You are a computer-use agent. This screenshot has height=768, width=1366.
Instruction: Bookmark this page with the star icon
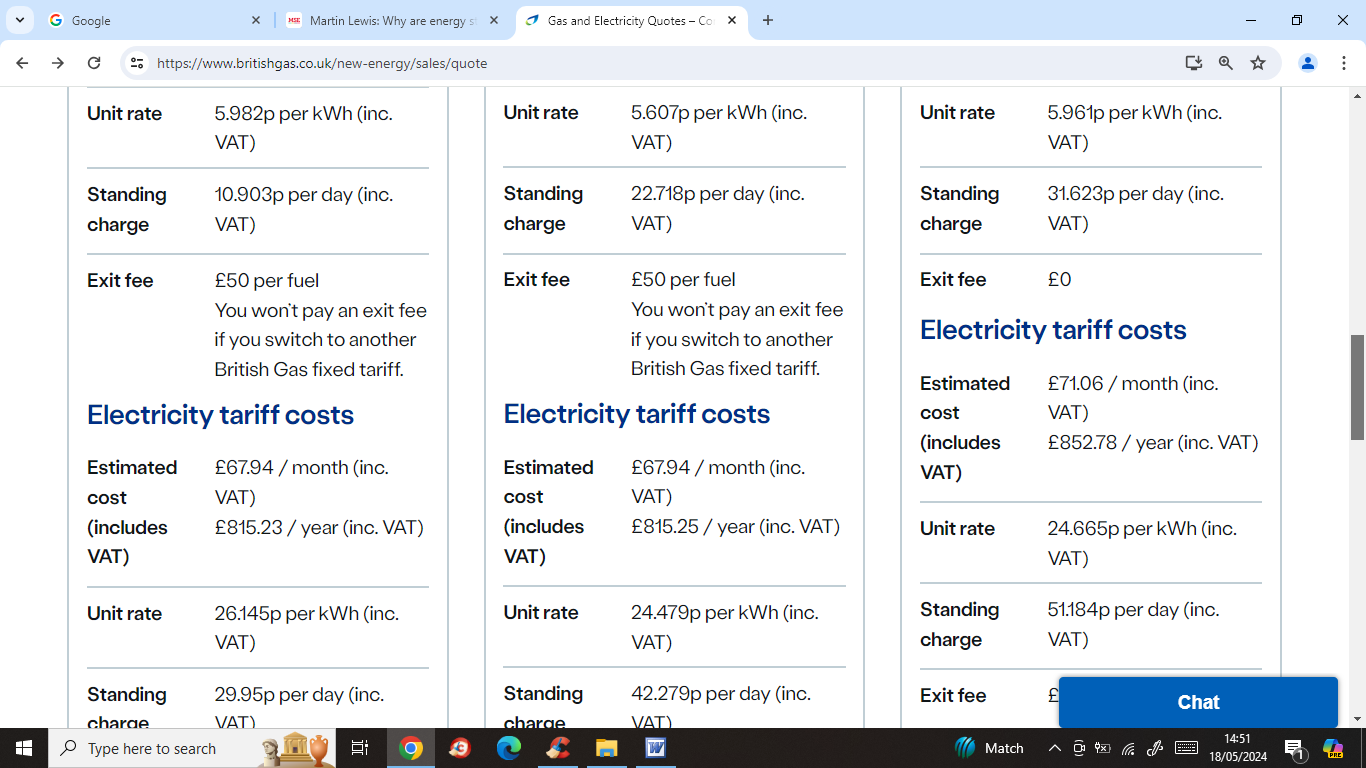pos(1258,63)
